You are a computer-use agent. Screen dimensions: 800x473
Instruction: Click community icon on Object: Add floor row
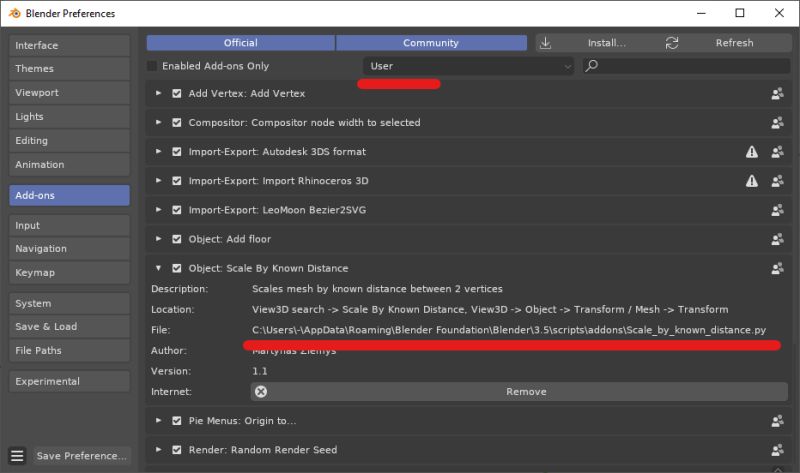[x=777, y=239]
